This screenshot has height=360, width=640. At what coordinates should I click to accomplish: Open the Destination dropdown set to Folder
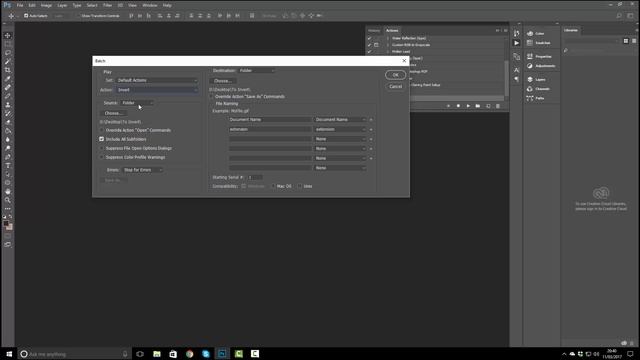point(256,71)
